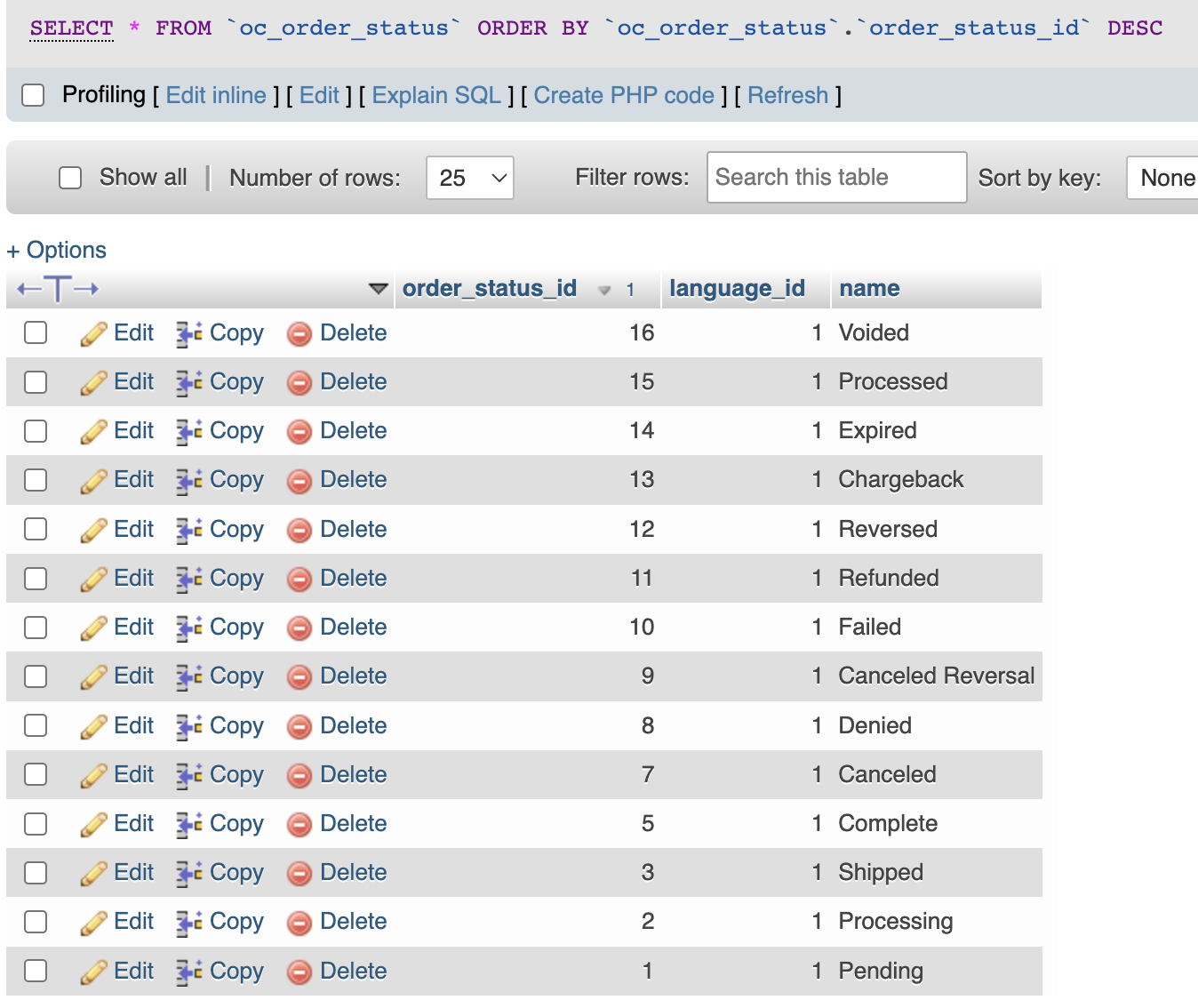1198x1008 pixels.
Task: Click the Refresh link
Action: click(x=787, y=95)
